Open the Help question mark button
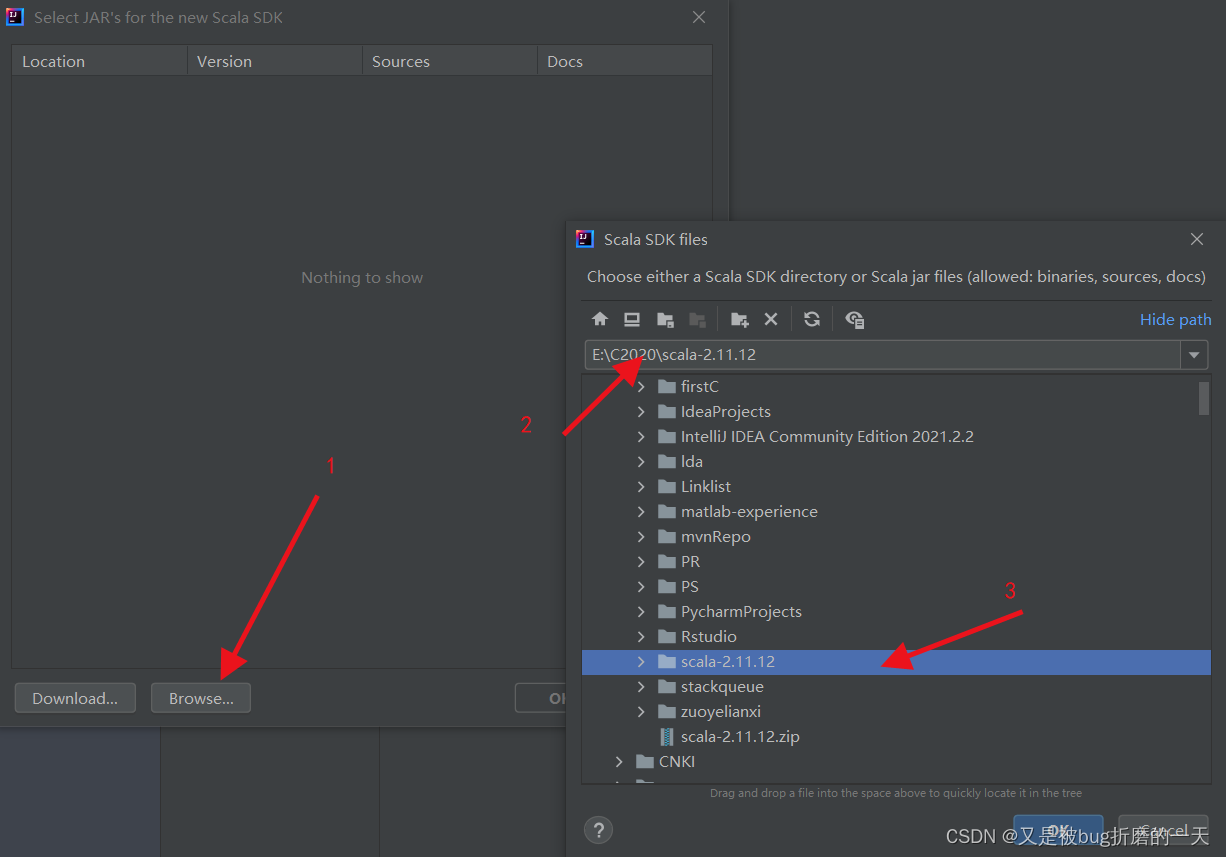 point(598,829)
